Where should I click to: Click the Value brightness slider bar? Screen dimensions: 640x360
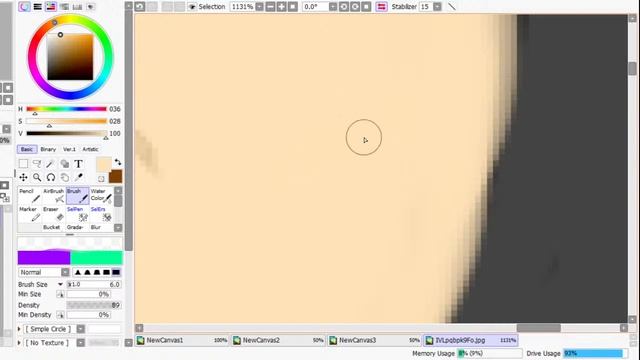tap(66, 133)
